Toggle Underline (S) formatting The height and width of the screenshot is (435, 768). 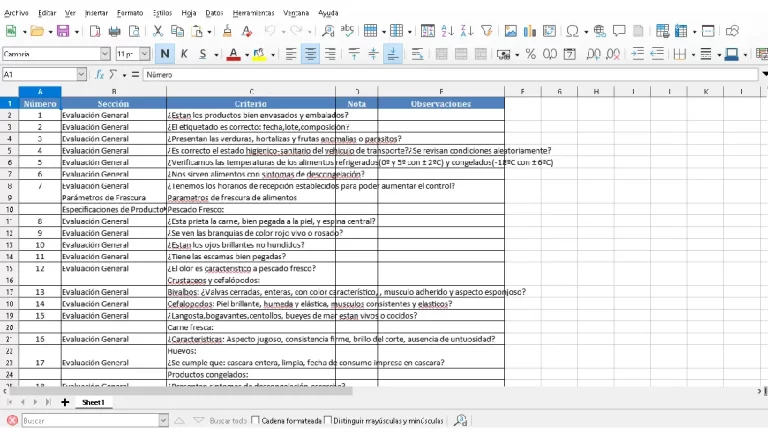coord(203,54)
